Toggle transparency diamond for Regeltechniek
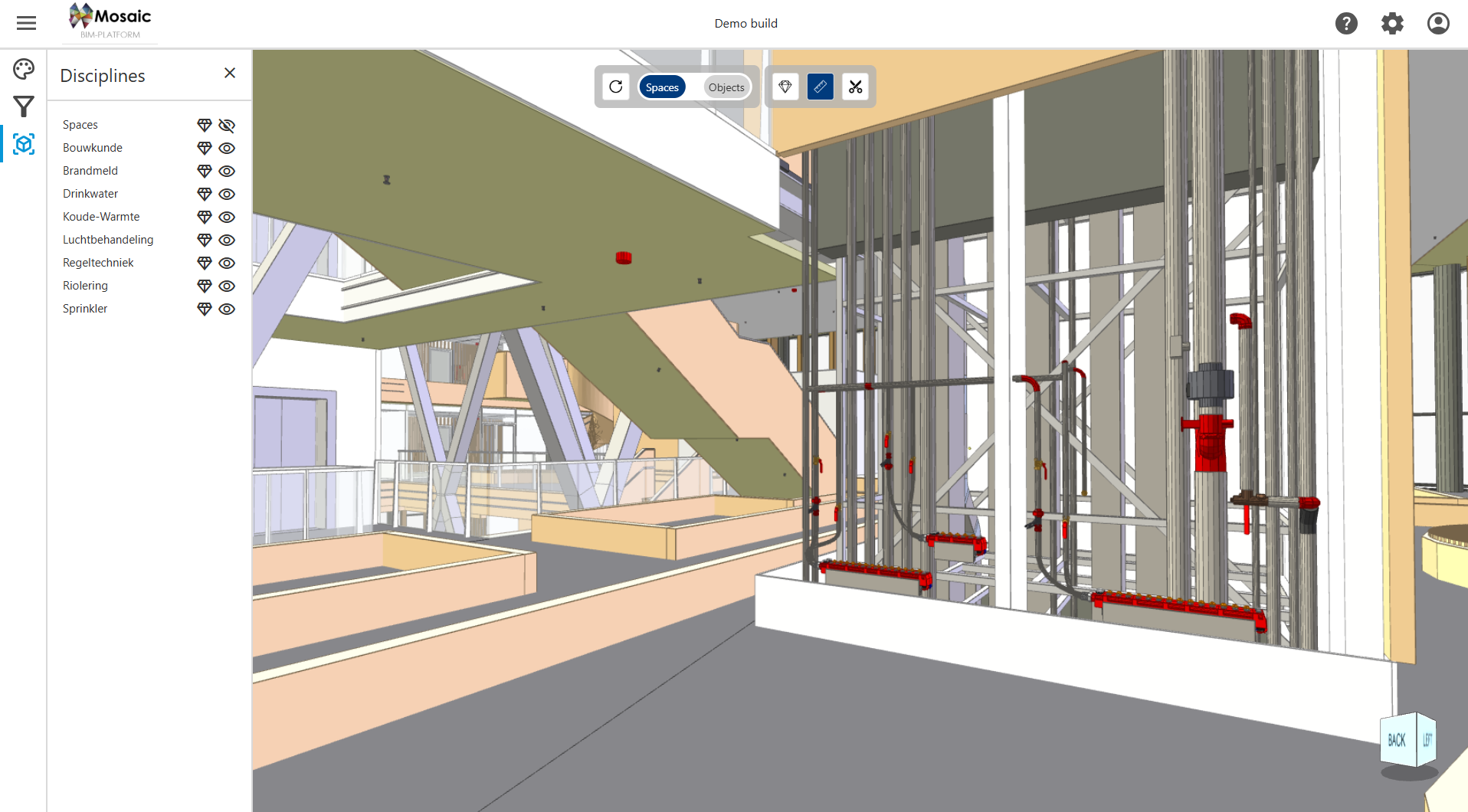The width and height of the screenshot is (1468, 812). 205,263
